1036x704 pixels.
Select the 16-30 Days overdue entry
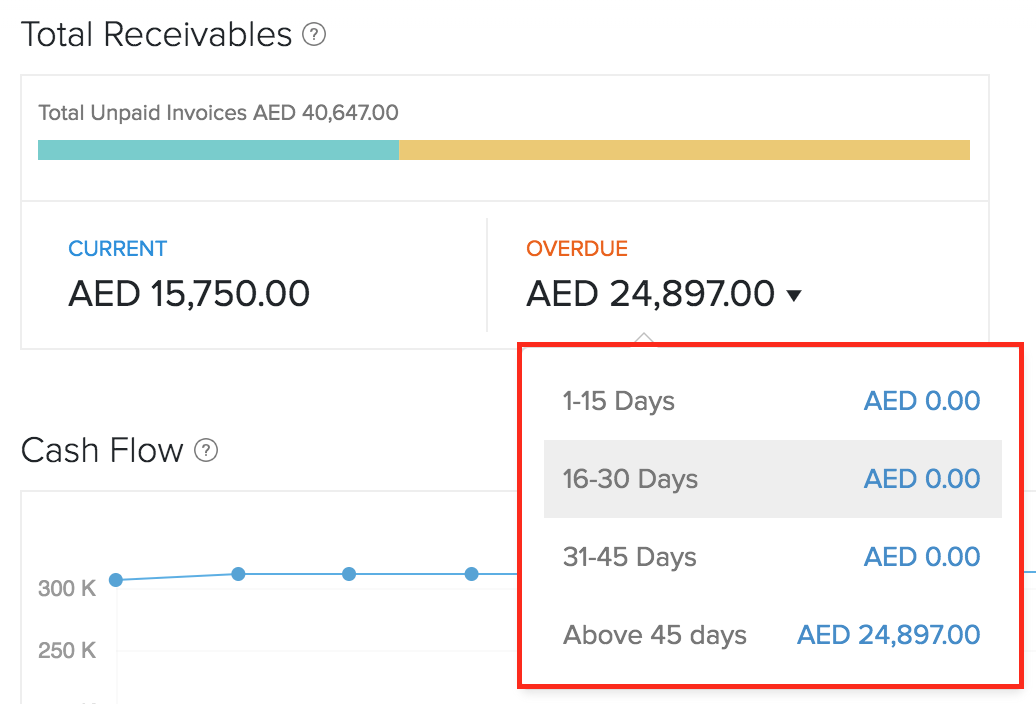[630, 479]
